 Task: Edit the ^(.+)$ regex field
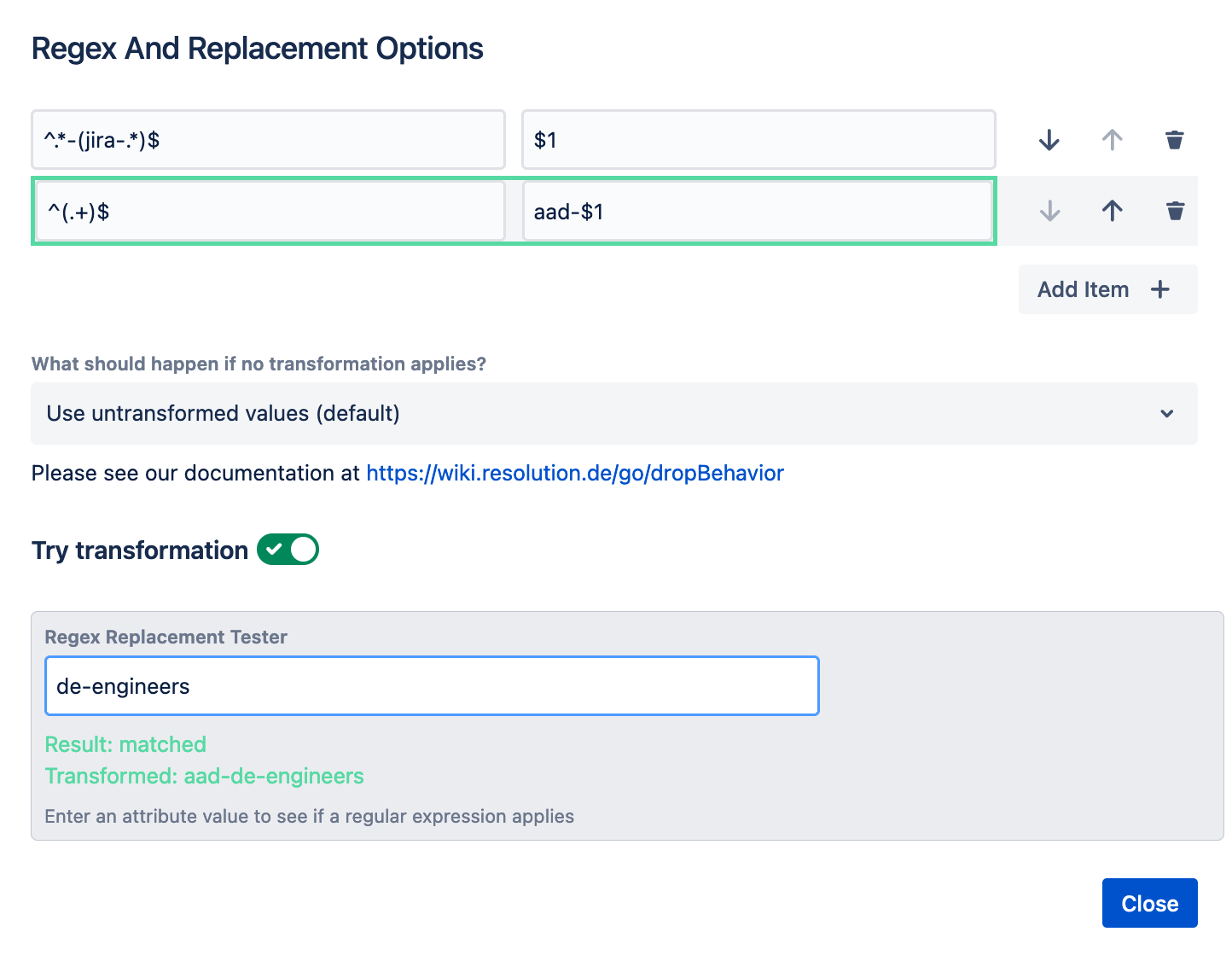[x=270, y=211]
